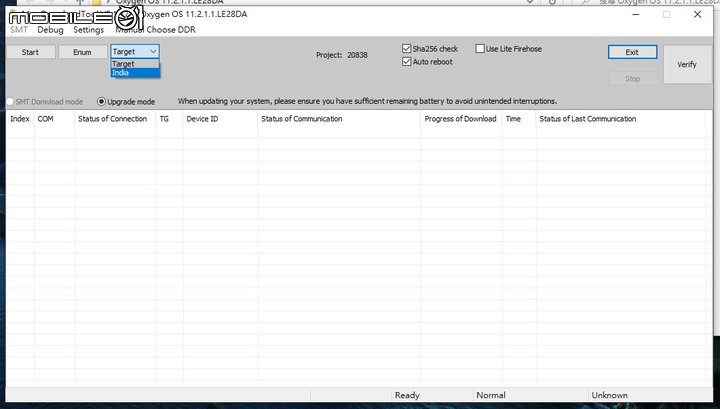Close the download tool window
Viewport: 720px width, 409px height.
(698, 15)
